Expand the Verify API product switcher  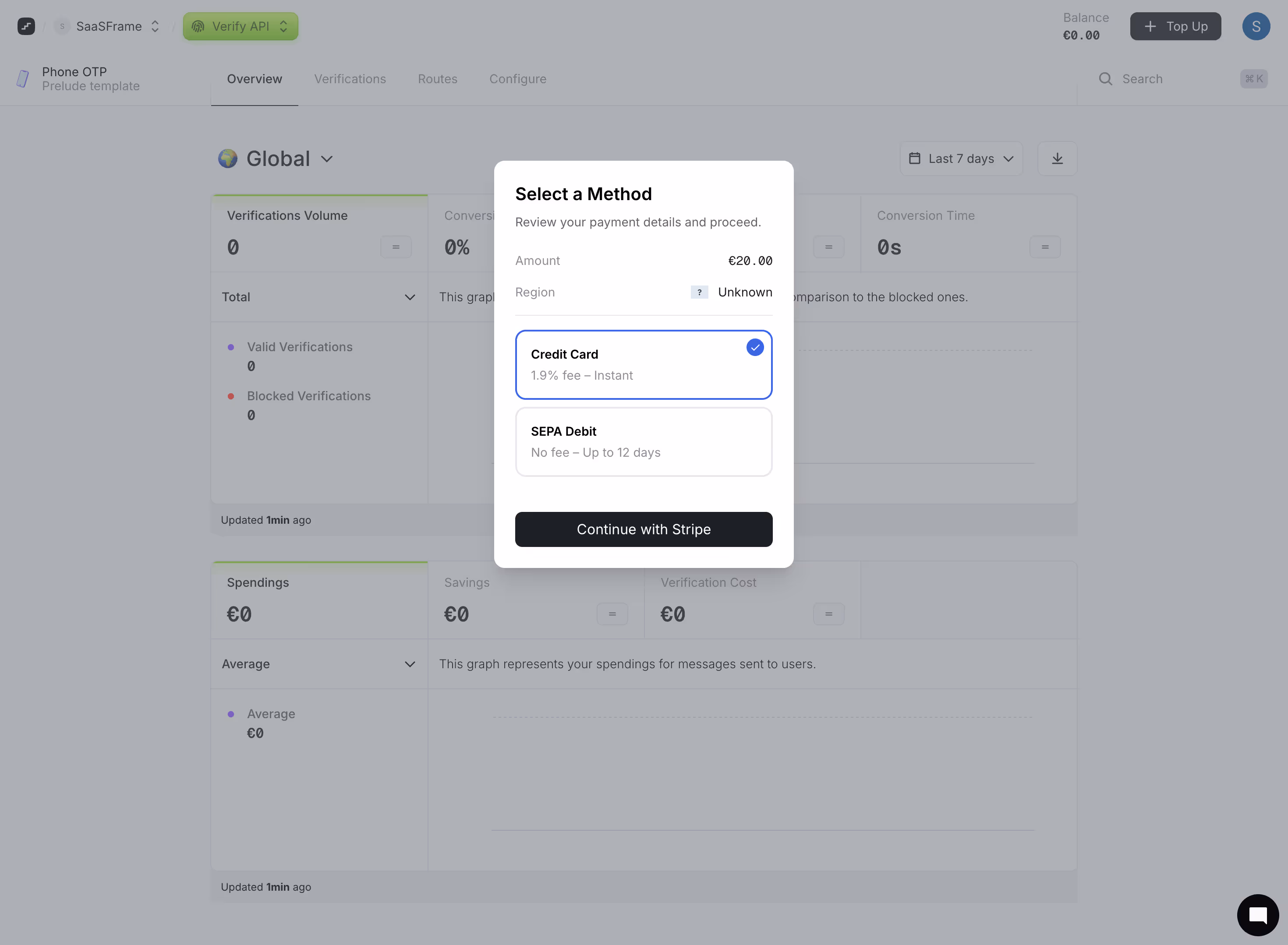pyautogui.click(x=241, y=26)
